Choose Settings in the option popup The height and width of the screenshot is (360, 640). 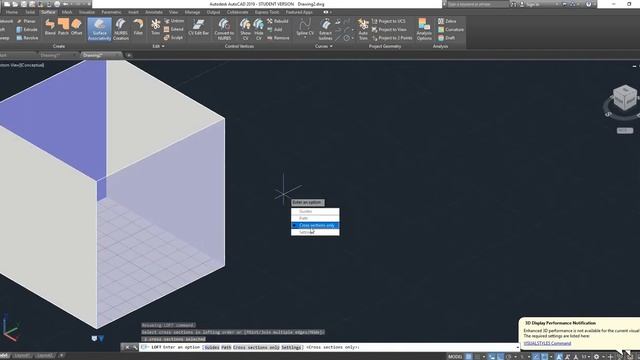(315, 232)
